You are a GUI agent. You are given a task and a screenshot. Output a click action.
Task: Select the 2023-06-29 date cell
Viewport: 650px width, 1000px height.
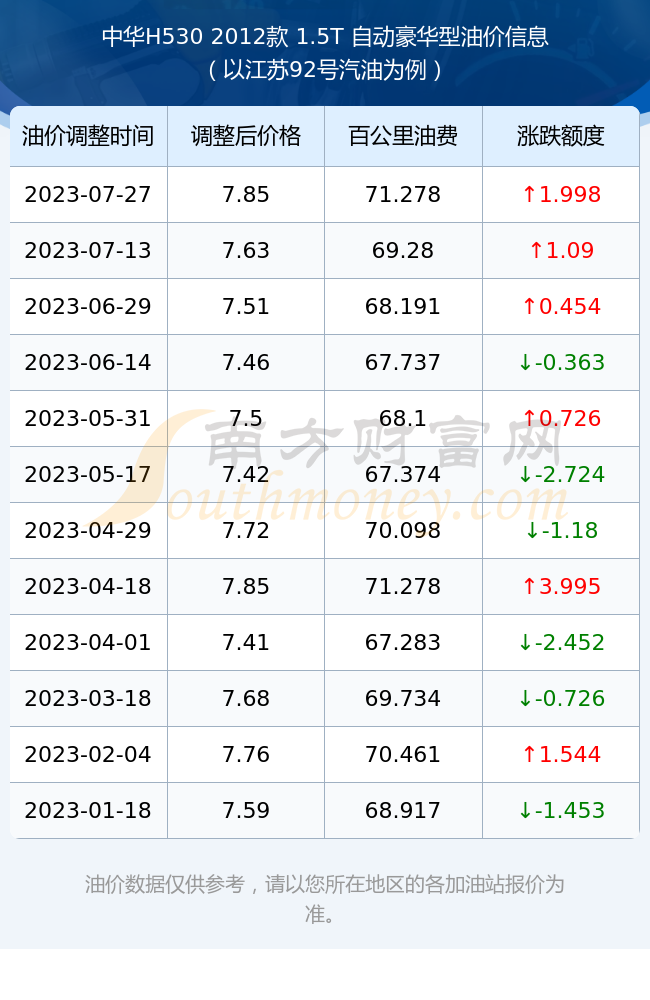(x=88, y=307)
